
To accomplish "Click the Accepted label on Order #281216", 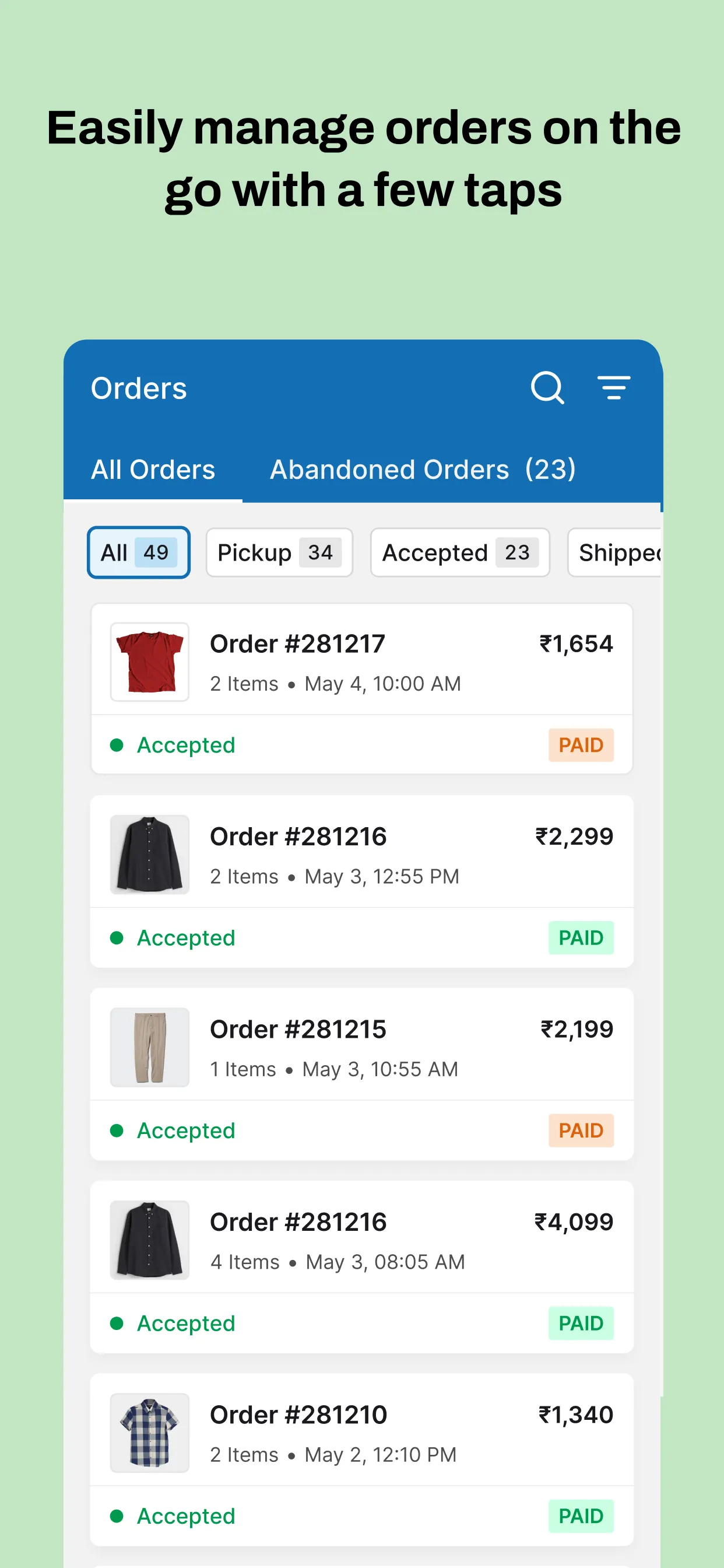I will click(x=185, y=937).
